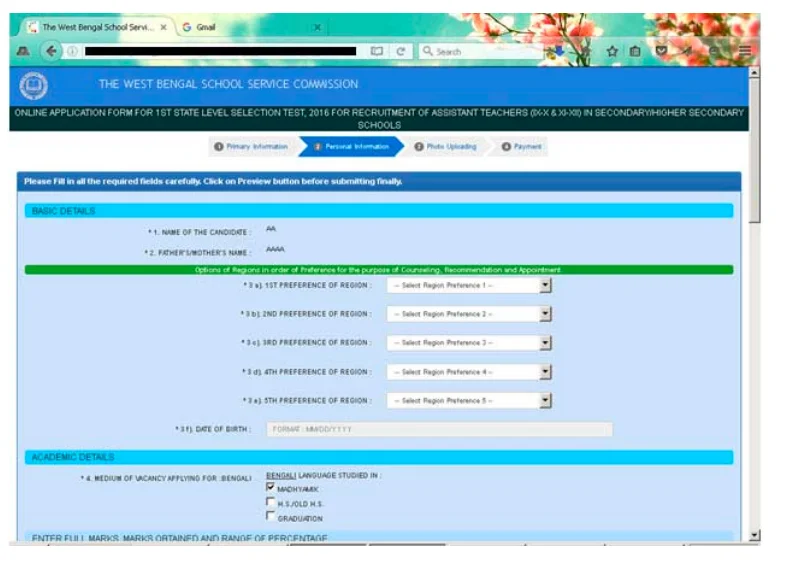Image resolution: width=791 pixels, height=565 pixels.
Task: Check the H.S./Old H.S. checkbox
Action: click(270, 503)
